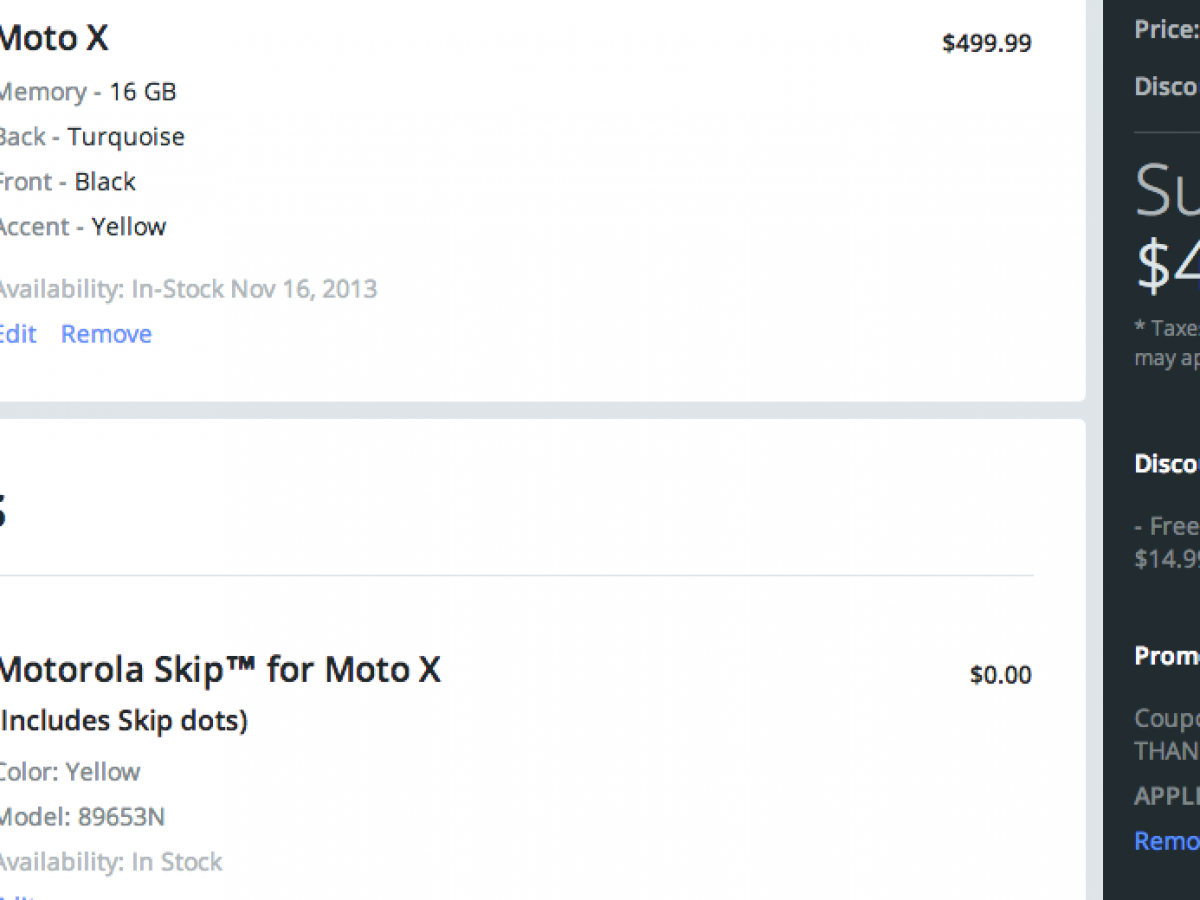Image resolution: width=1200 pixels, height=900 pixels.
Task: Click the Back - Turquoise option text
Action: [92, 137]
